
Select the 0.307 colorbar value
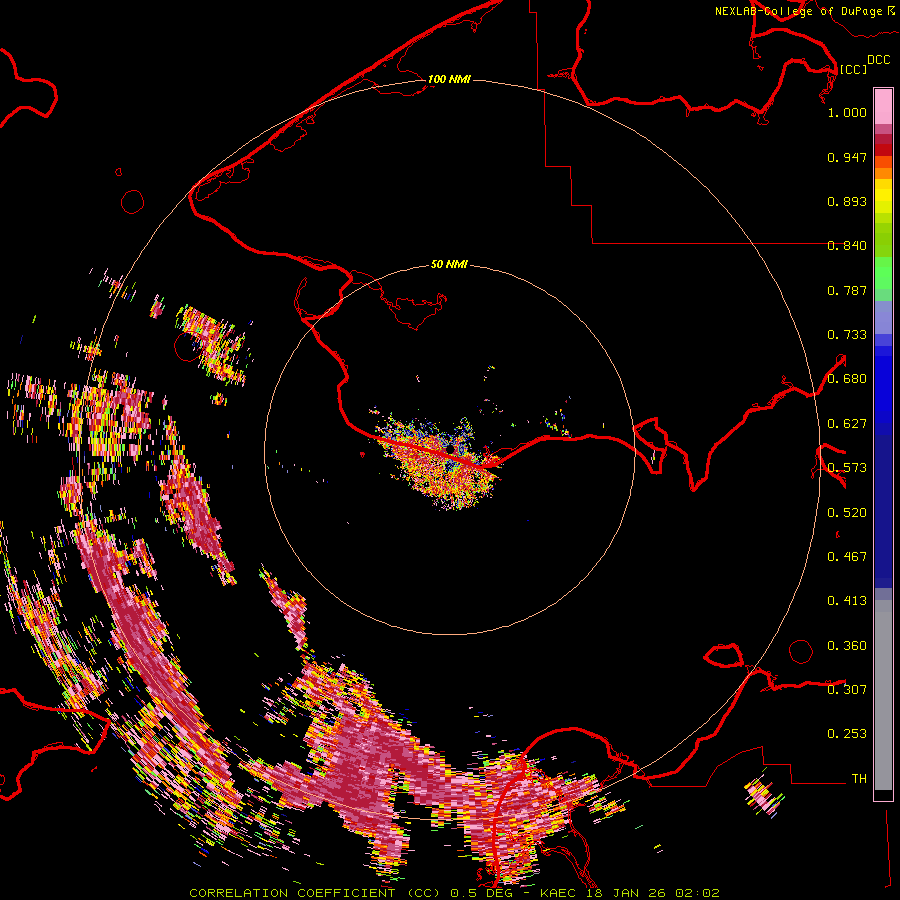(x=847, y=689)
